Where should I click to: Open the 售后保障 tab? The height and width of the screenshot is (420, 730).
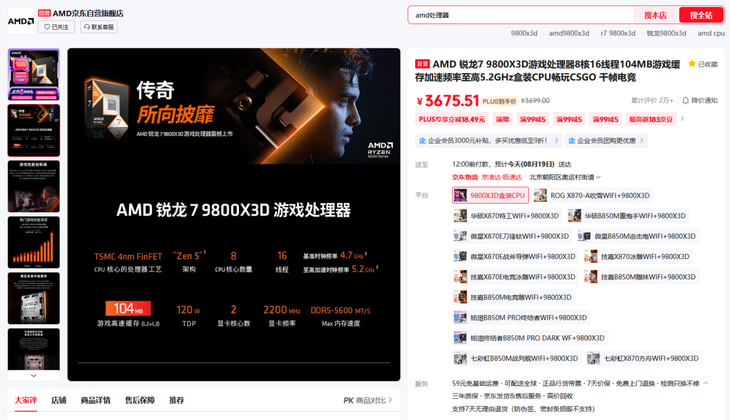tap(139, 400)
